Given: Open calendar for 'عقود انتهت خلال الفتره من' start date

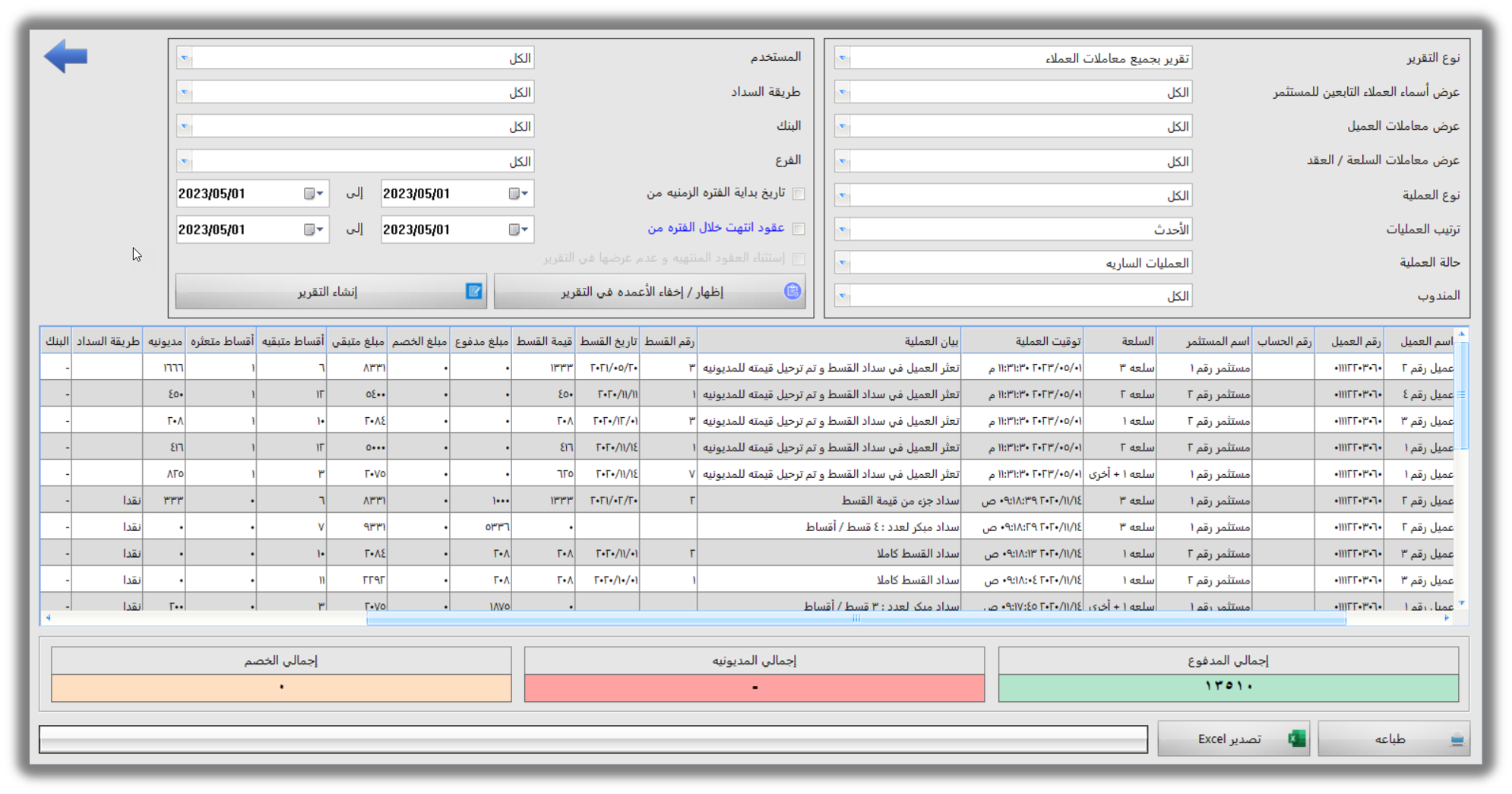Looking at the screenshot, I should [x=518, y=229].
